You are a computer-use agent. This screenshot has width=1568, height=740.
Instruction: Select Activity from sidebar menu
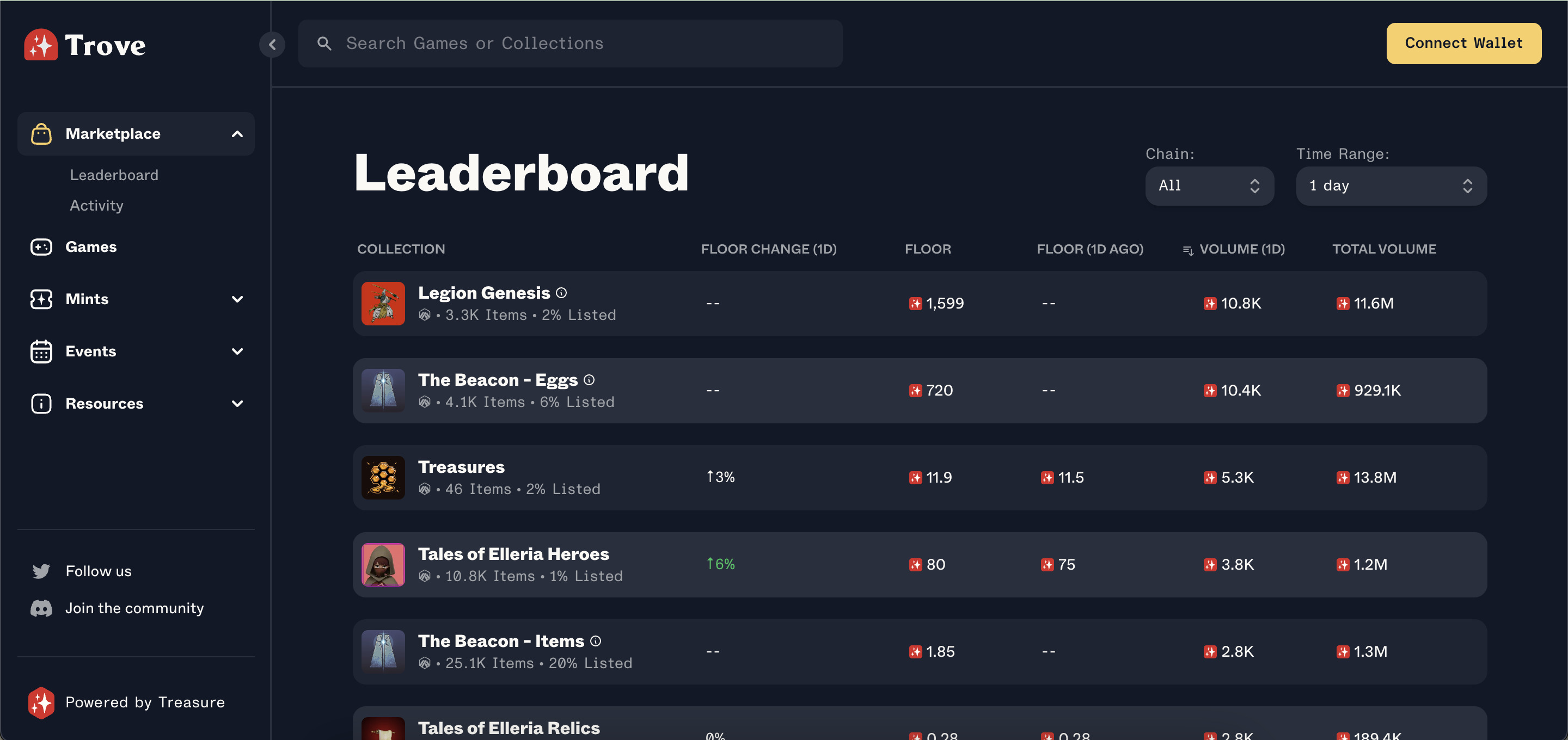pyautogui.click(x=96, y=206)
